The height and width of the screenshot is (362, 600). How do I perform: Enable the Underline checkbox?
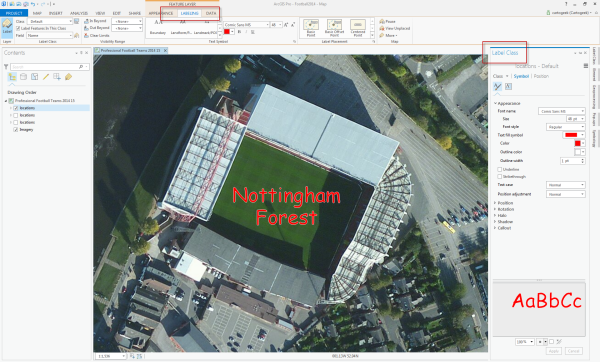pyautogui.click(x=500, y=169)
